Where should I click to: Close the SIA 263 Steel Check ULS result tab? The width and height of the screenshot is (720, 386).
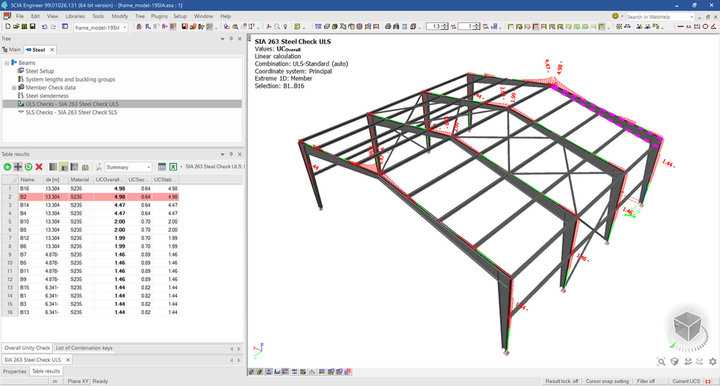point(68,360)
